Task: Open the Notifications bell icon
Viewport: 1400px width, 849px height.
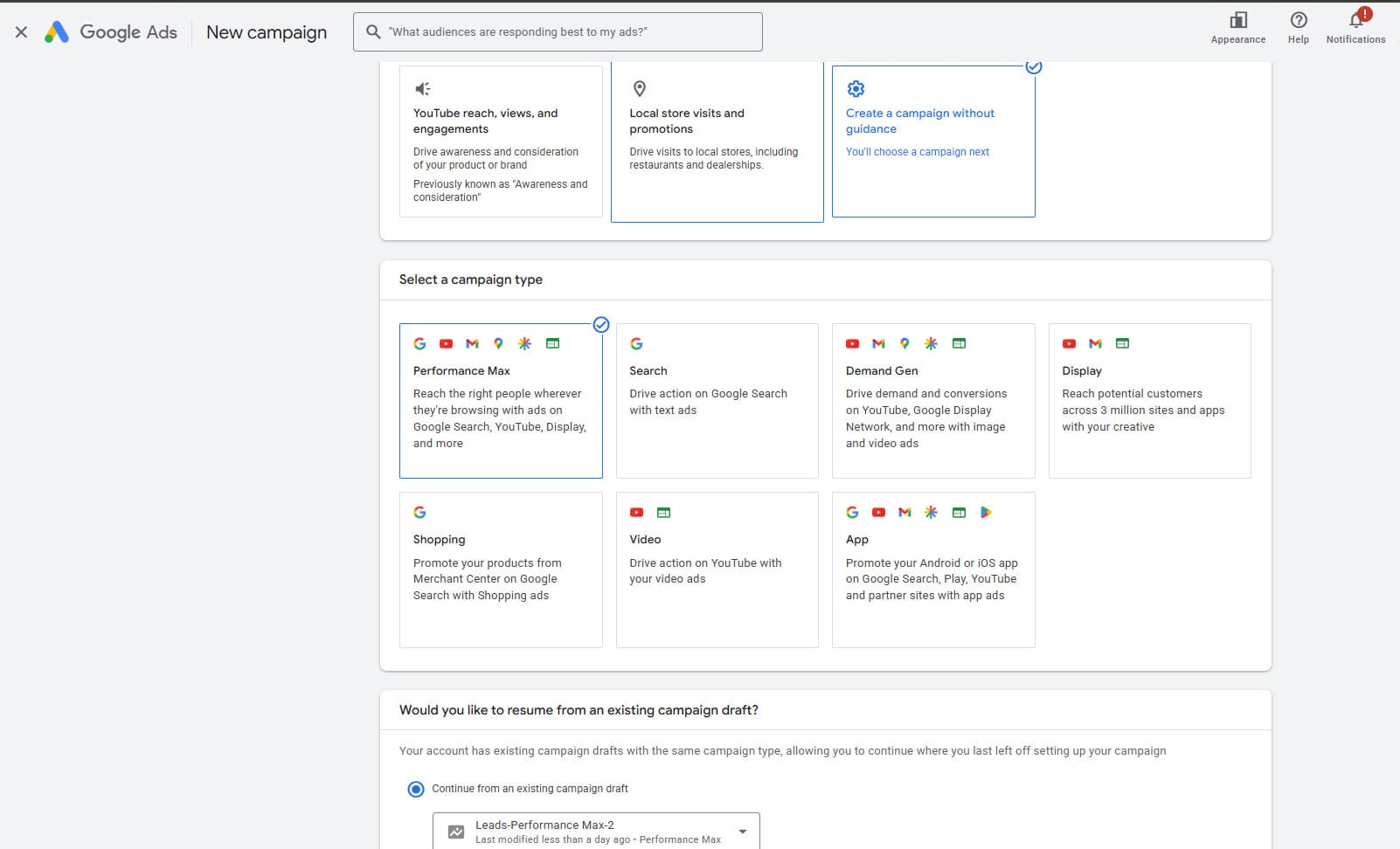Action: [x=1356, y=20]
